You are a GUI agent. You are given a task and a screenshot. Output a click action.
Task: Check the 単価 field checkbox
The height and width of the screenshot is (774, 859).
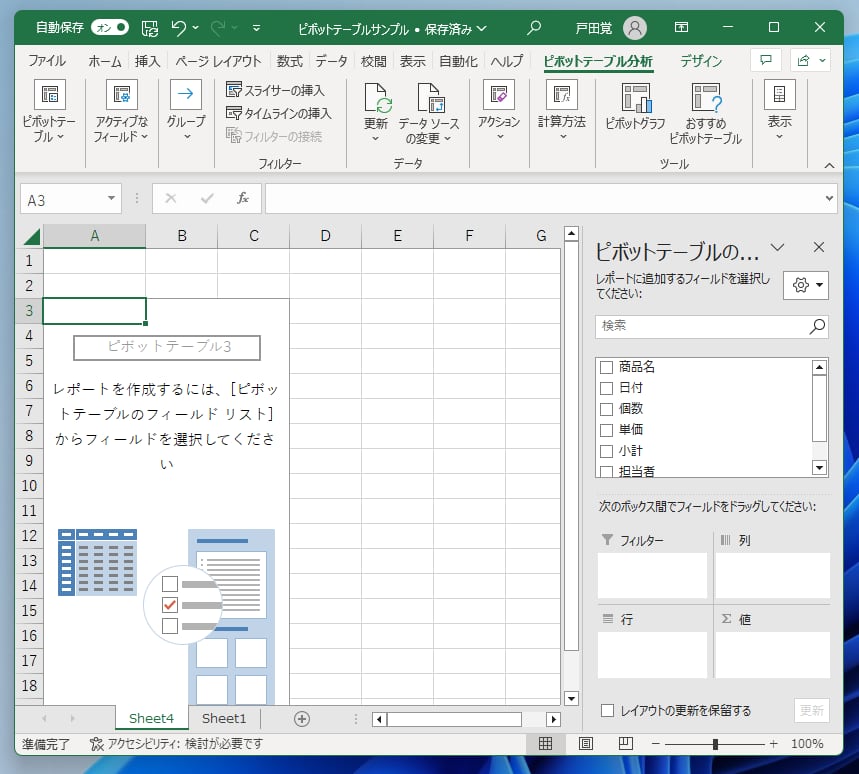pyautogui.click(x=606, y=429)
